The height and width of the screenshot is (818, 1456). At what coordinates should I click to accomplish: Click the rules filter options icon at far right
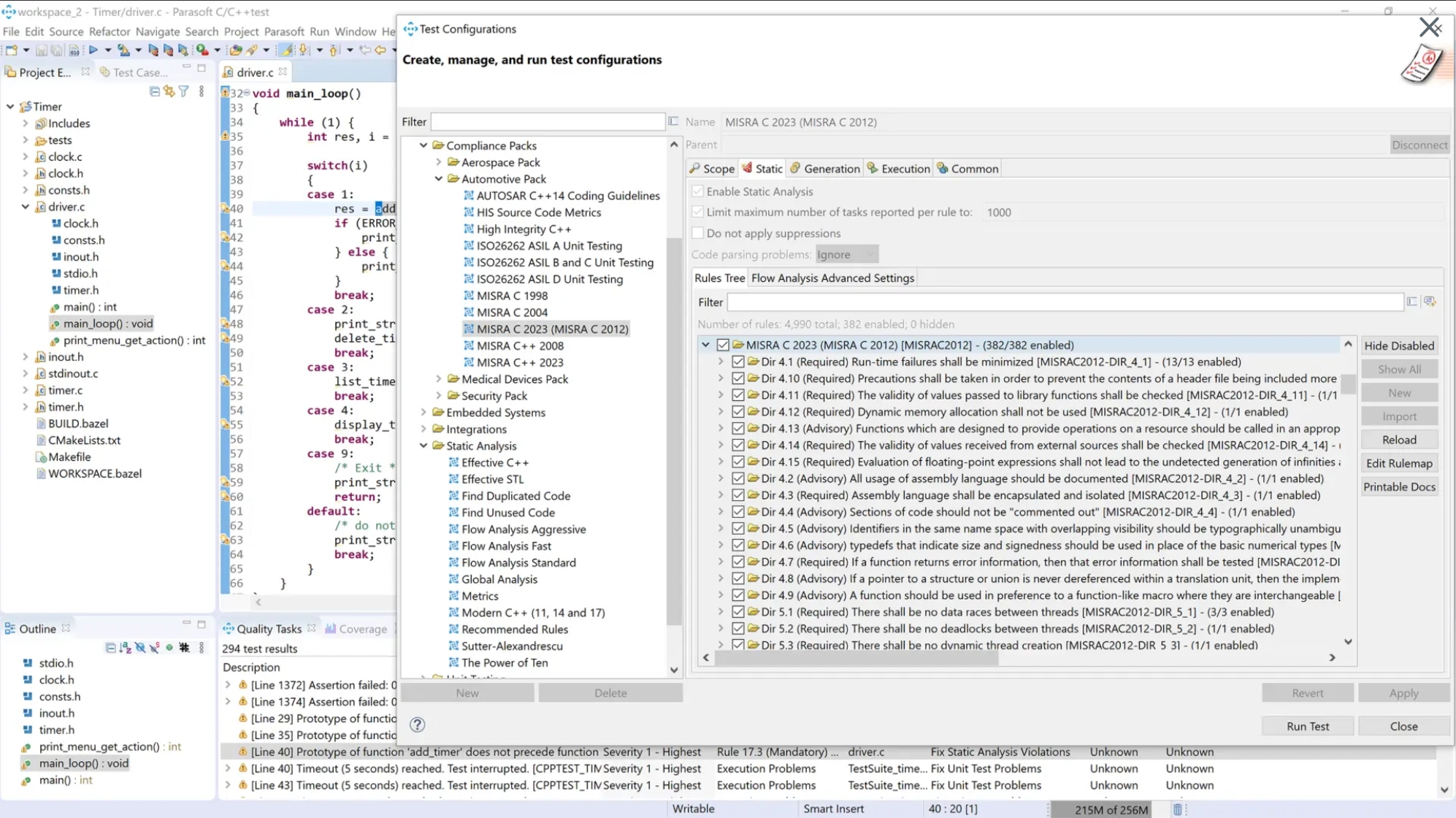[x=1430, y=302]
